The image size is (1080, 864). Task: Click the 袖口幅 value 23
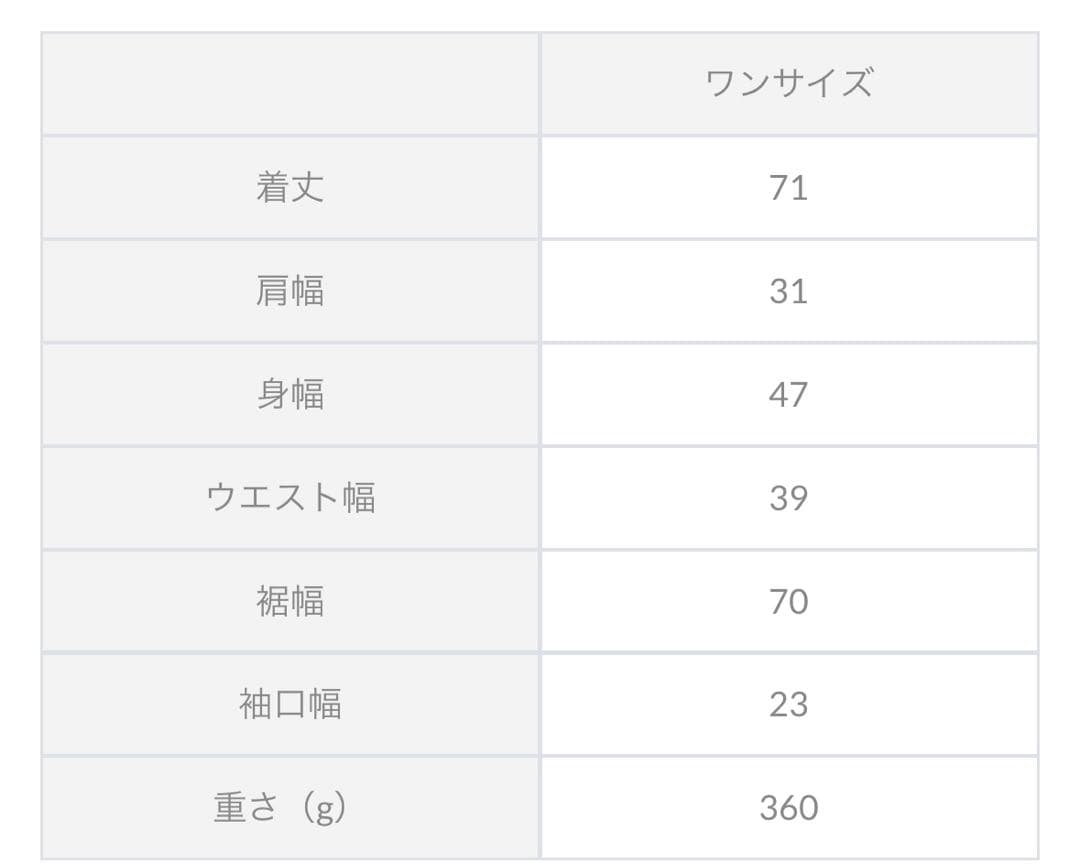click(x=788, y=704)
